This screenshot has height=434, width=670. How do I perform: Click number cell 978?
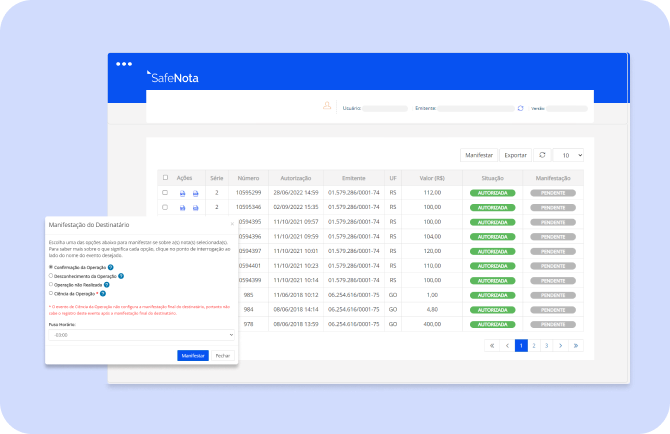pos(248,324)
